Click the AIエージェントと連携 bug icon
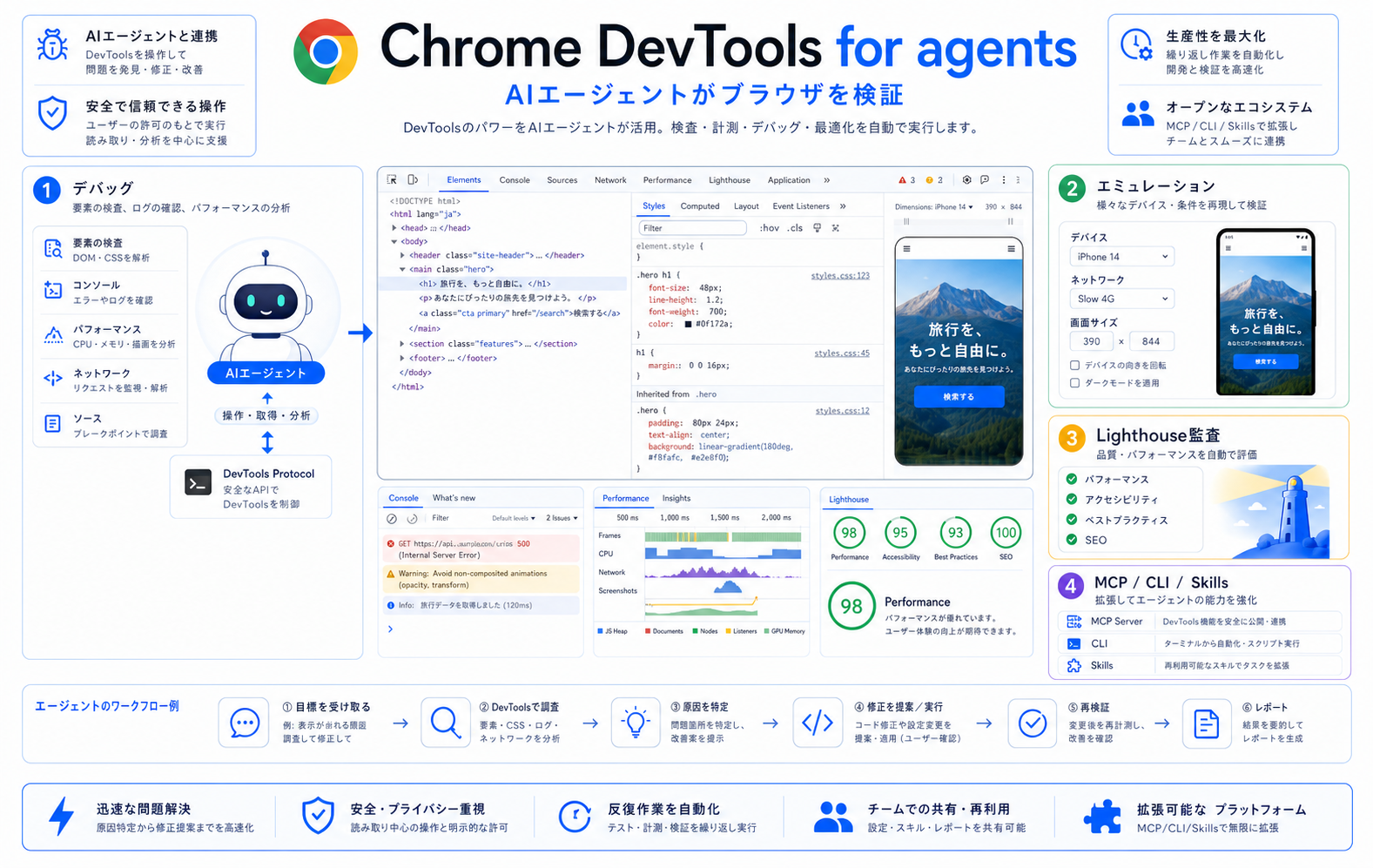The image size is (1373, 868). (x=53, y=44)
